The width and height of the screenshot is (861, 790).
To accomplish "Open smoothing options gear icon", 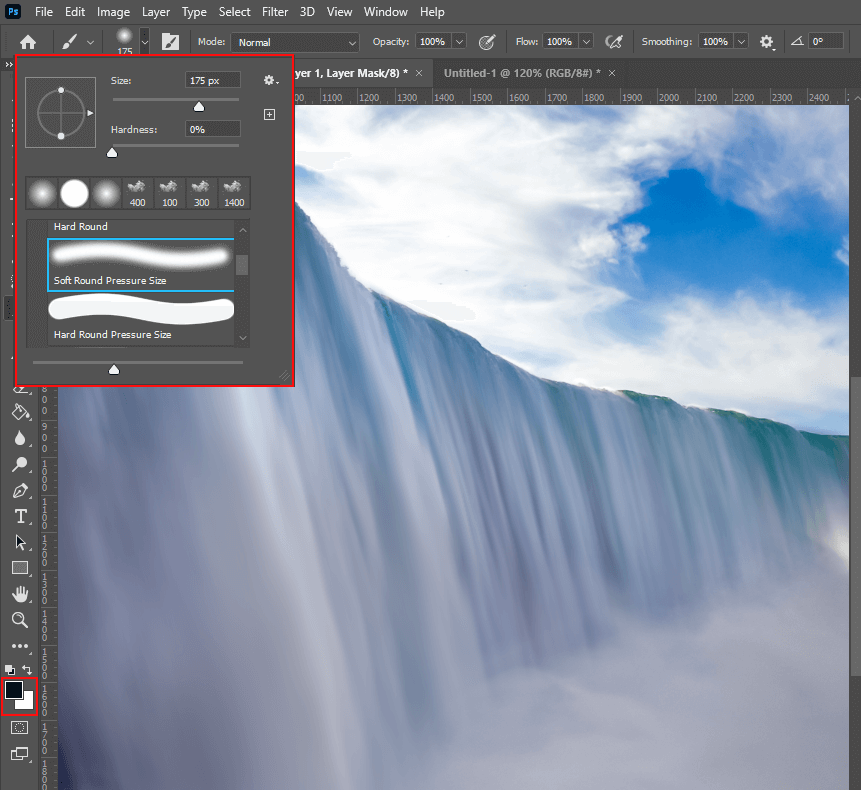I will 767,42.
